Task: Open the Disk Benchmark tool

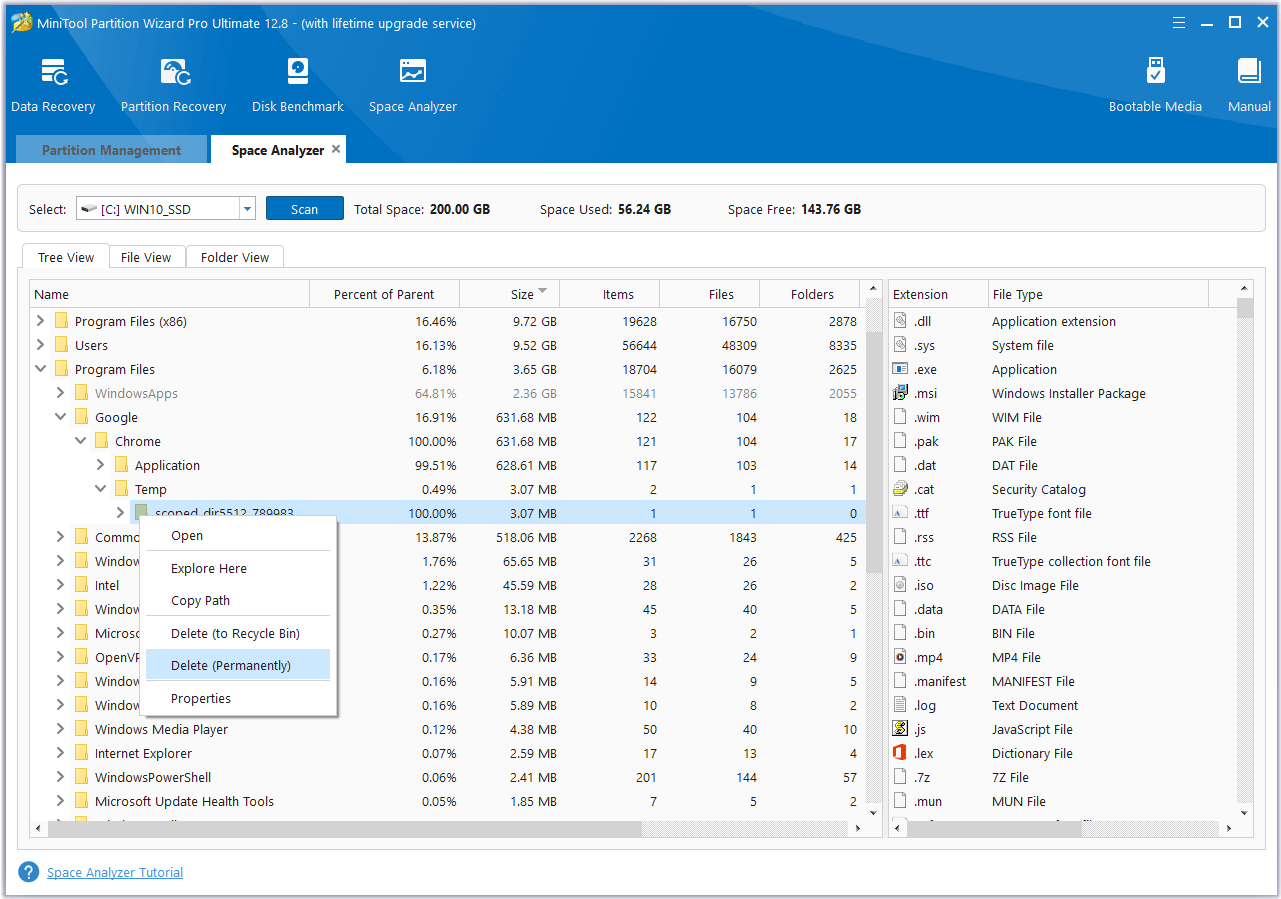Action: pos(297,84)
